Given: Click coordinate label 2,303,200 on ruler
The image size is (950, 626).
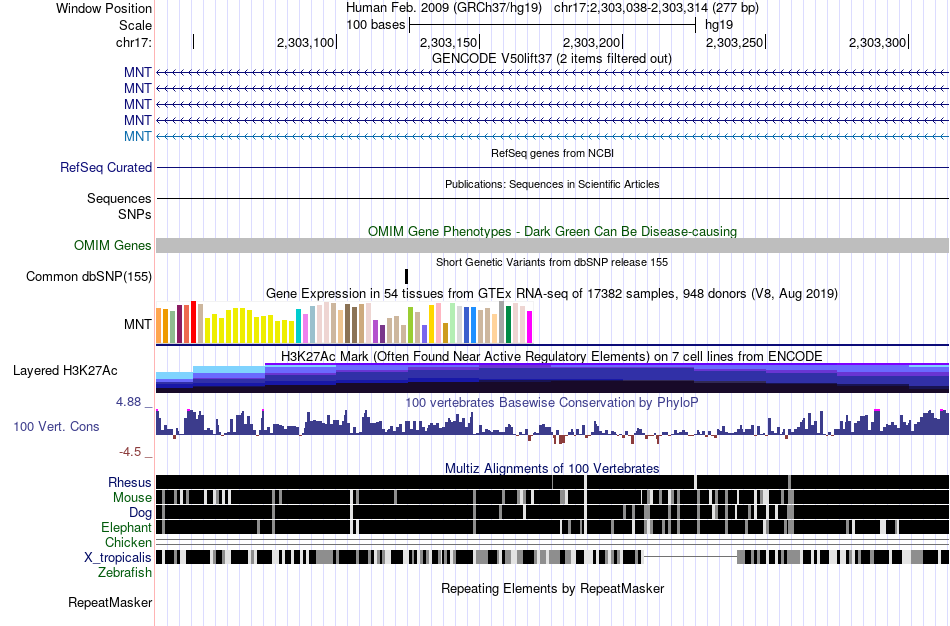Looking at the screenshot, I should [591, 42].
